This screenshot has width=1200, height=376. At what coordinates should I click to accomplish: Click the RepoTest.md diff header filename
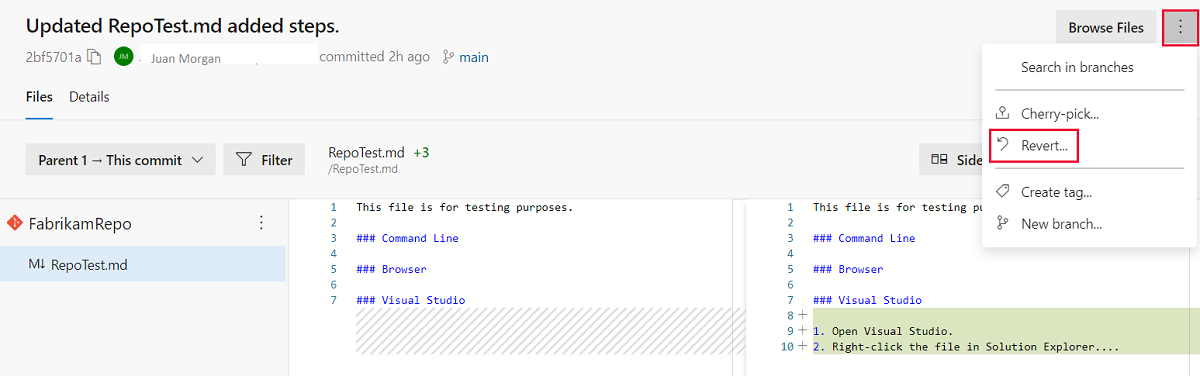click(366, 152)
